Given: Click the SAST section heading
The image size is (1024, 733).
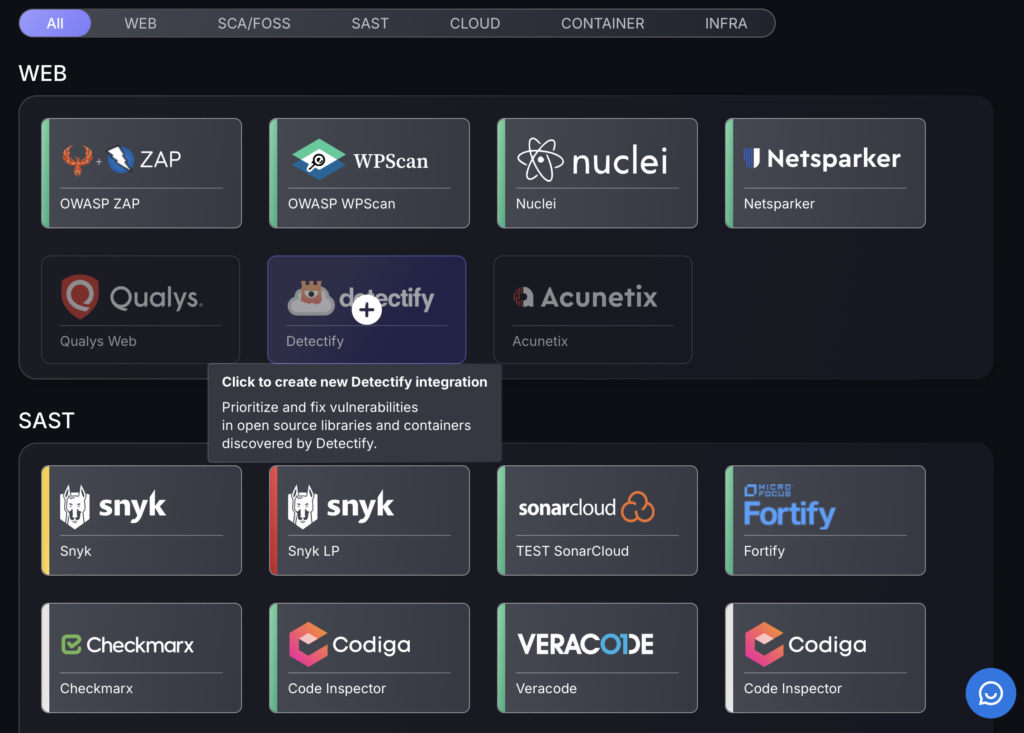Looking at the screenshot, I should [46, 421].
